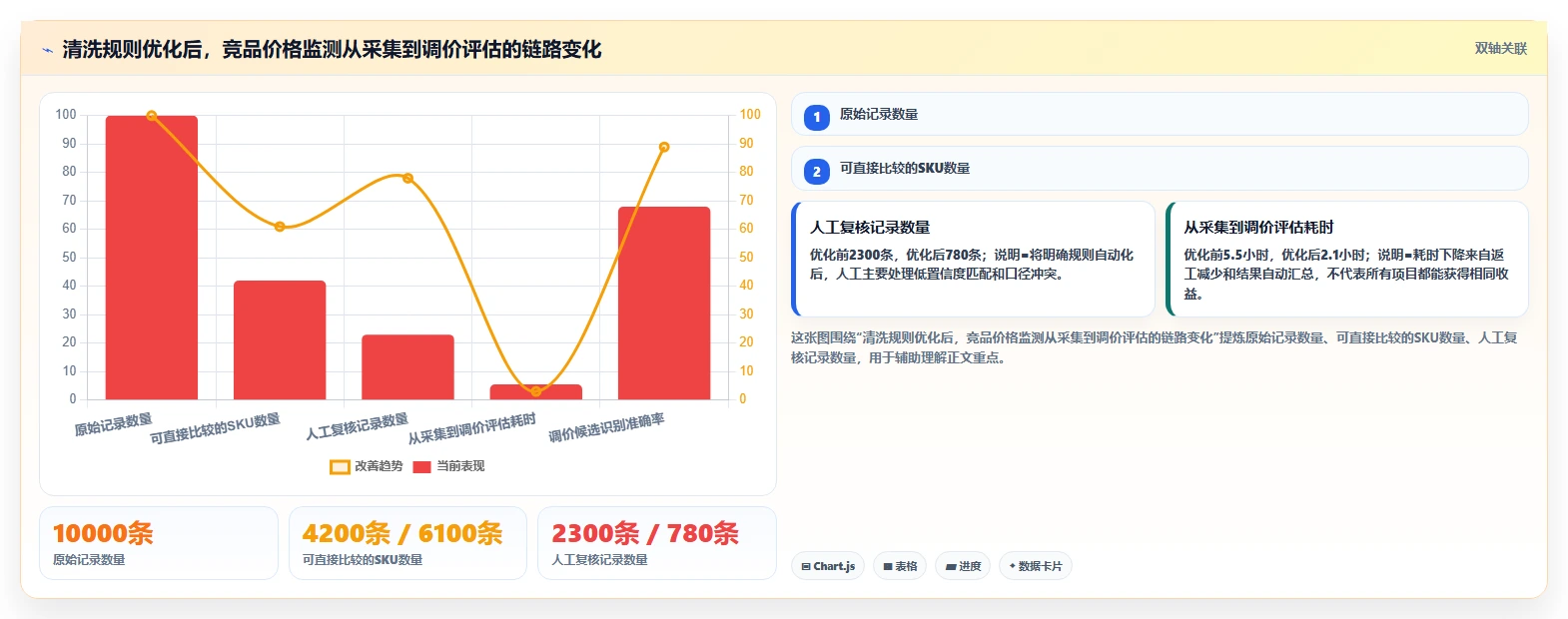The height and width of the screenshot is (619, 1568).
Task: Click the 2300条 / 780条 stat card
Action: click(x=657, y=543)
